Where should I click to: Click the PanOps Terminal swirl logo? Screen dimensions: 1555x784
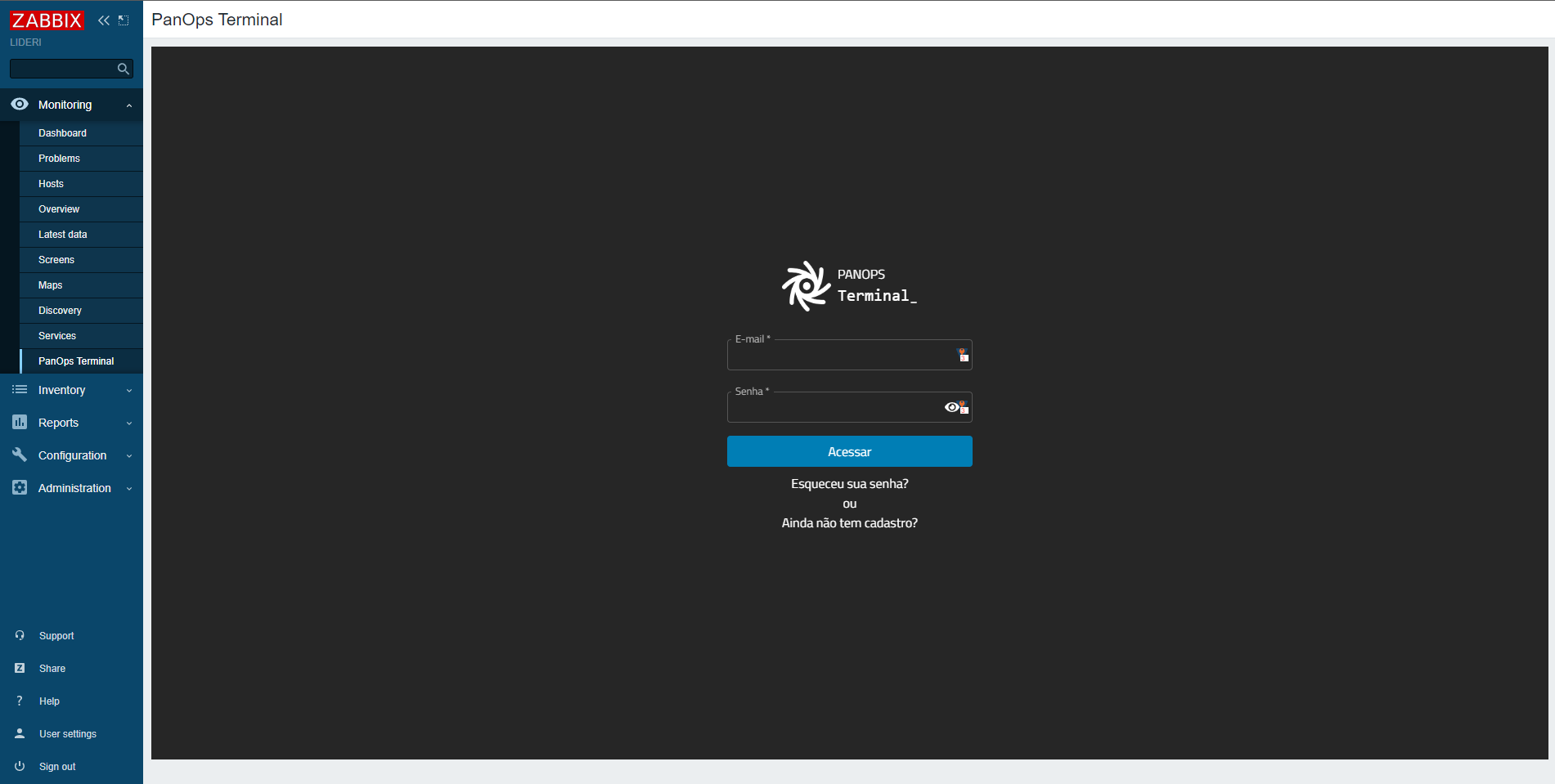pos(806,285)
